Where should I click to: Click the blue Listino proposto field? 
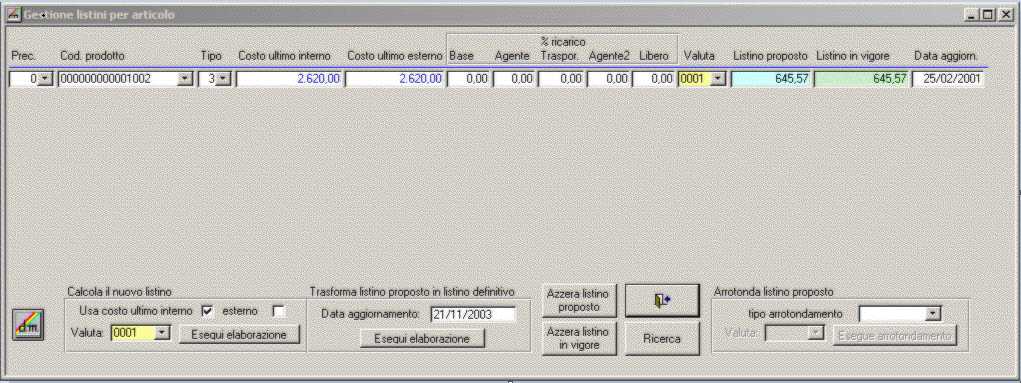point(771,79)
